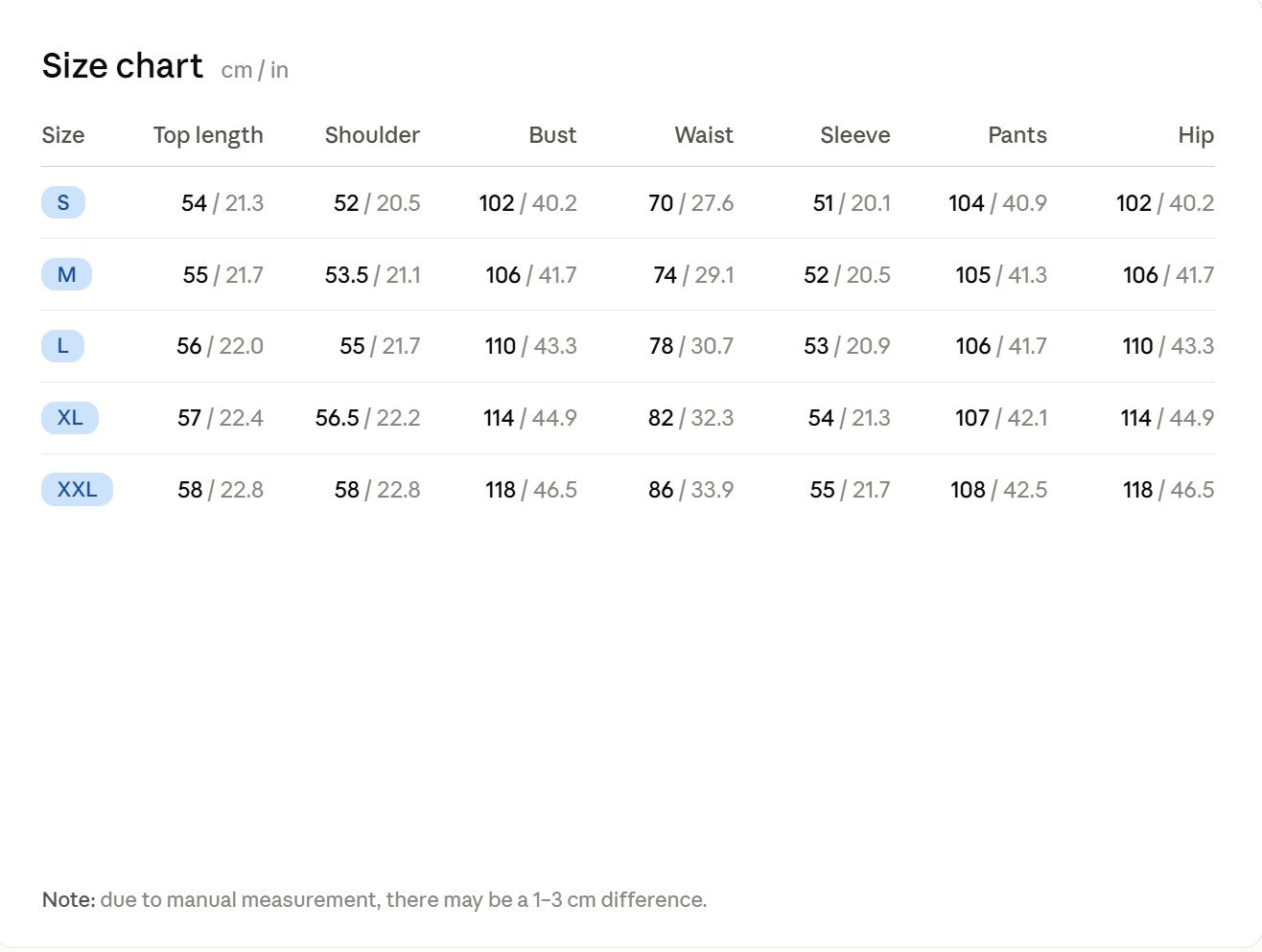
Task: Click the Waist column header
Action: (704, 135)
